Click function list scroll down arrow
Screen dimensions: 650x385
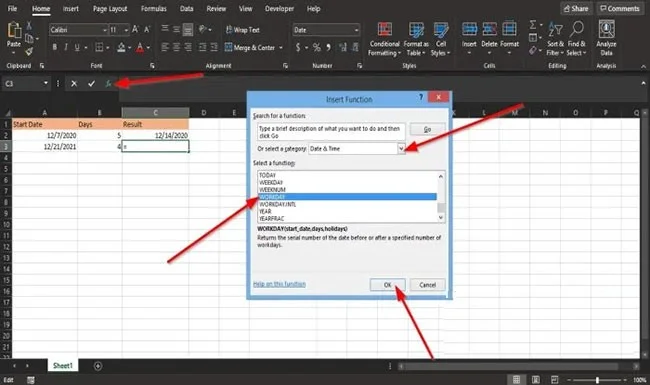[441, 218]
